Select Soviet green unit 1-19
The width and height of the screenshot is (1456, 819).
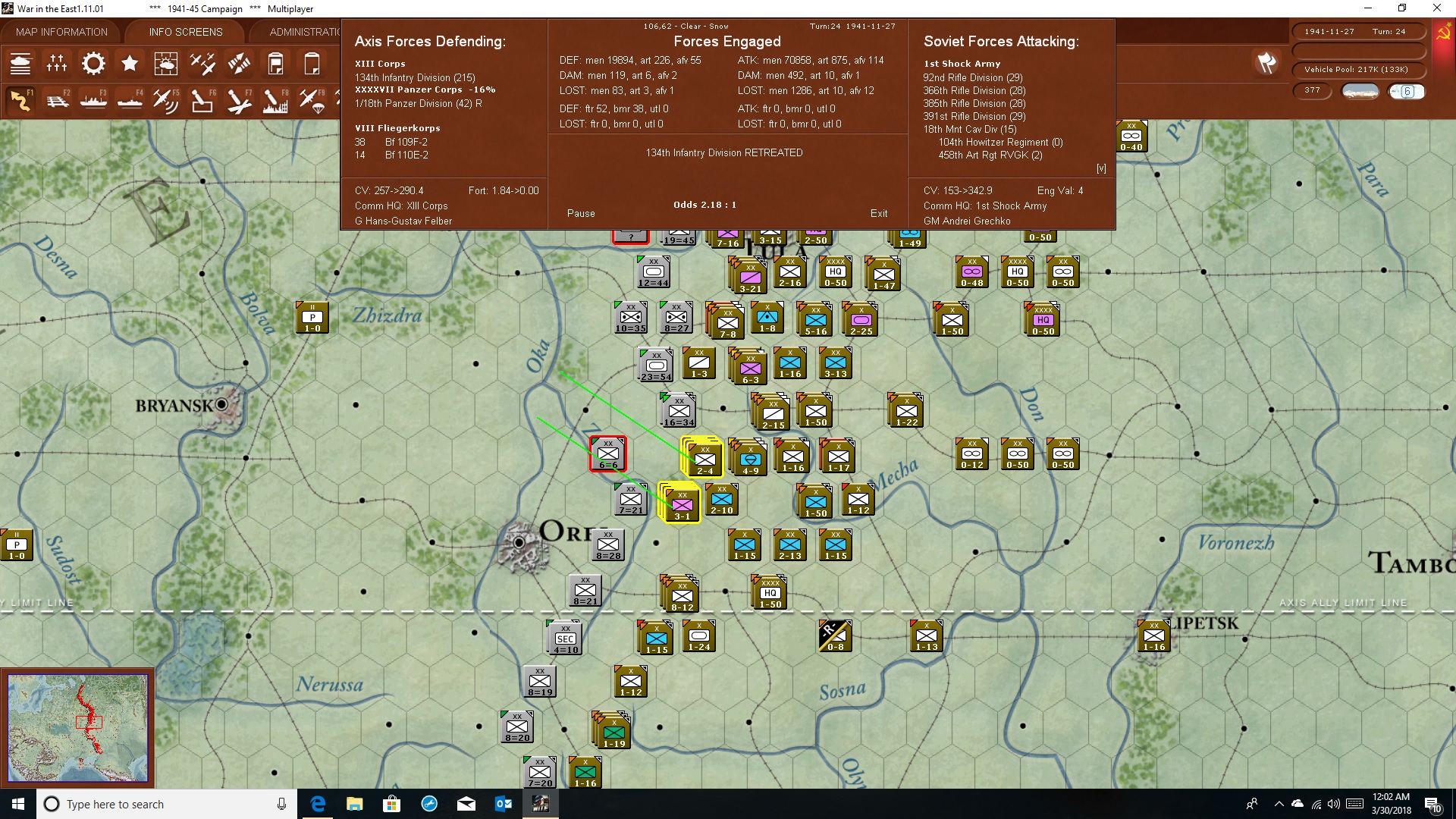click(x=614, y=732)
